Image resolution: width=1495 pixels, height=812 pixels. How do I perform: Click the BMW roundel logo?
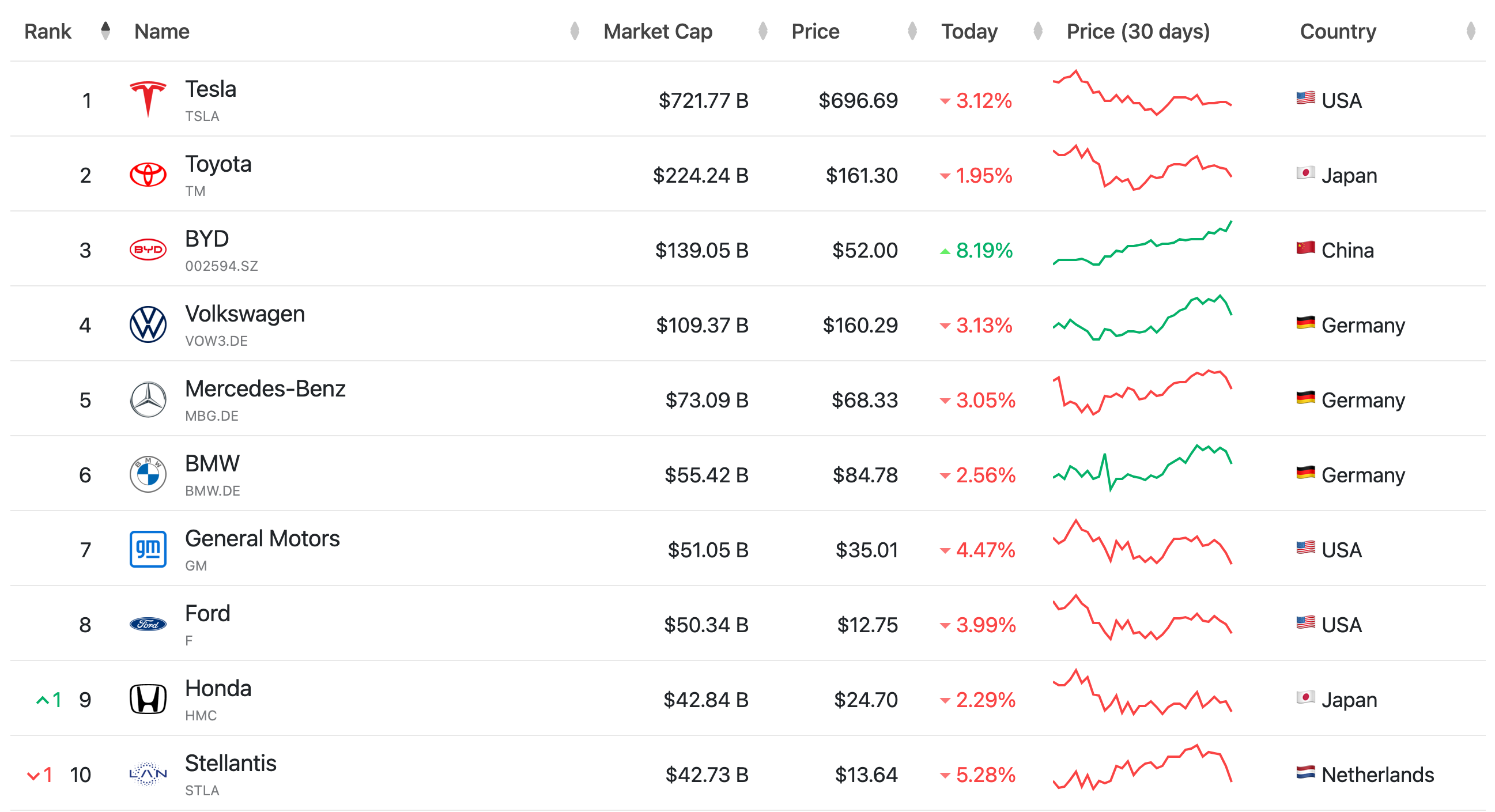pyautogui.click(x=148, y=474)
